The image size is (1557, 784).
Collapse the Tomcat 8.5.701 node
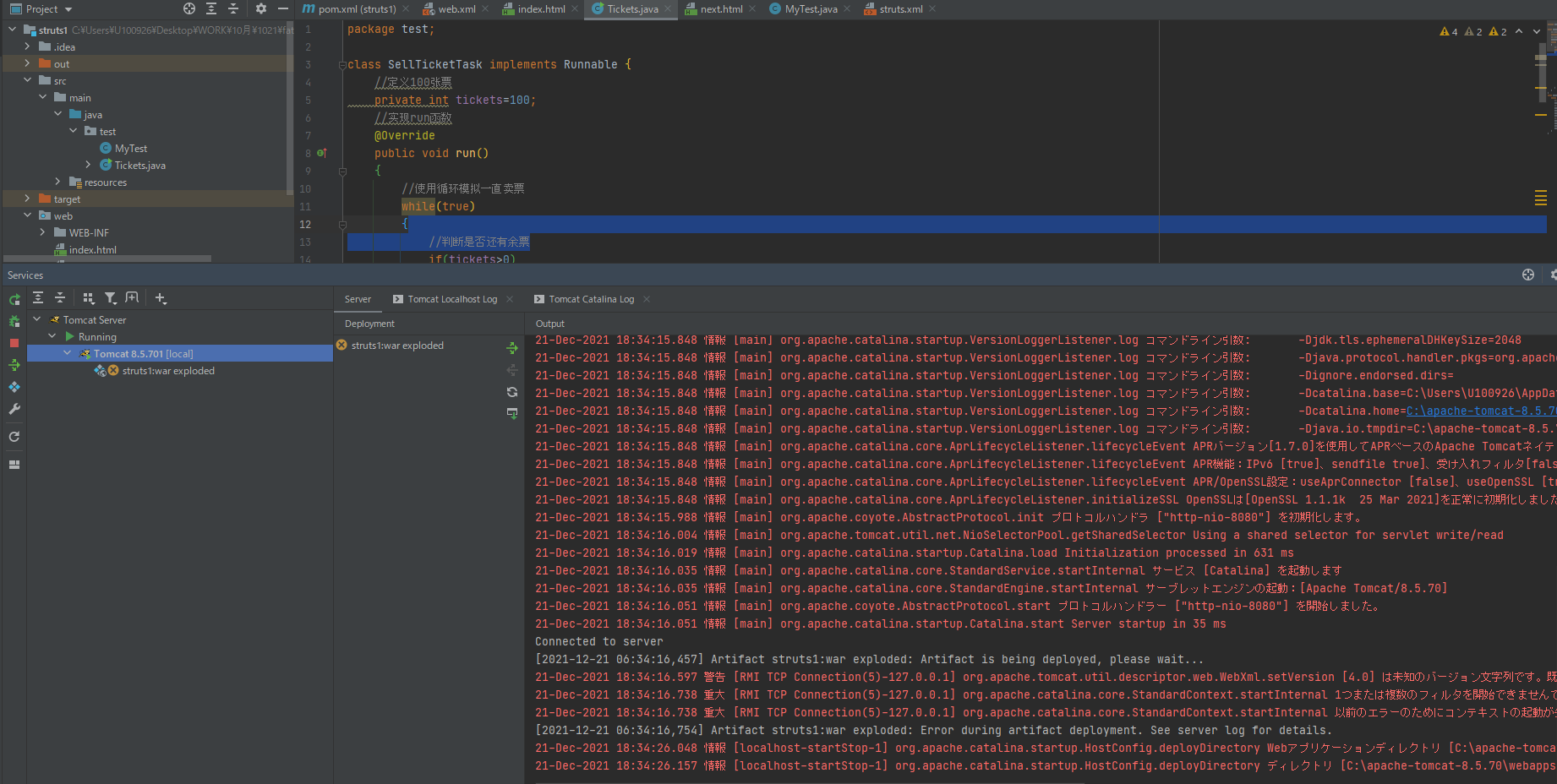coord(68,353)
